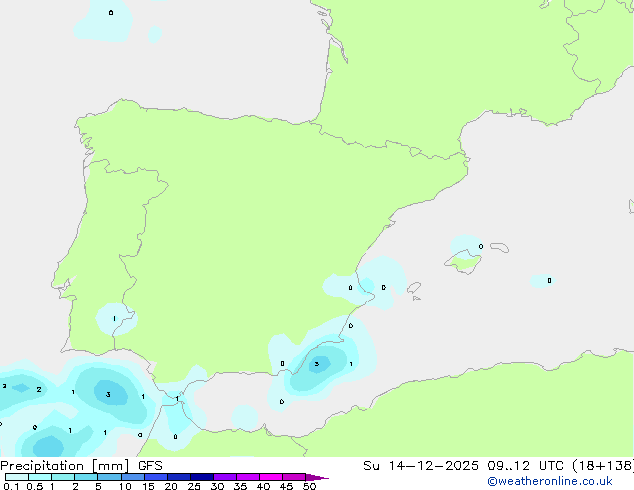Click the '09..12 UTC' time text
Viewport: 634px width, 490px height.
525,466
